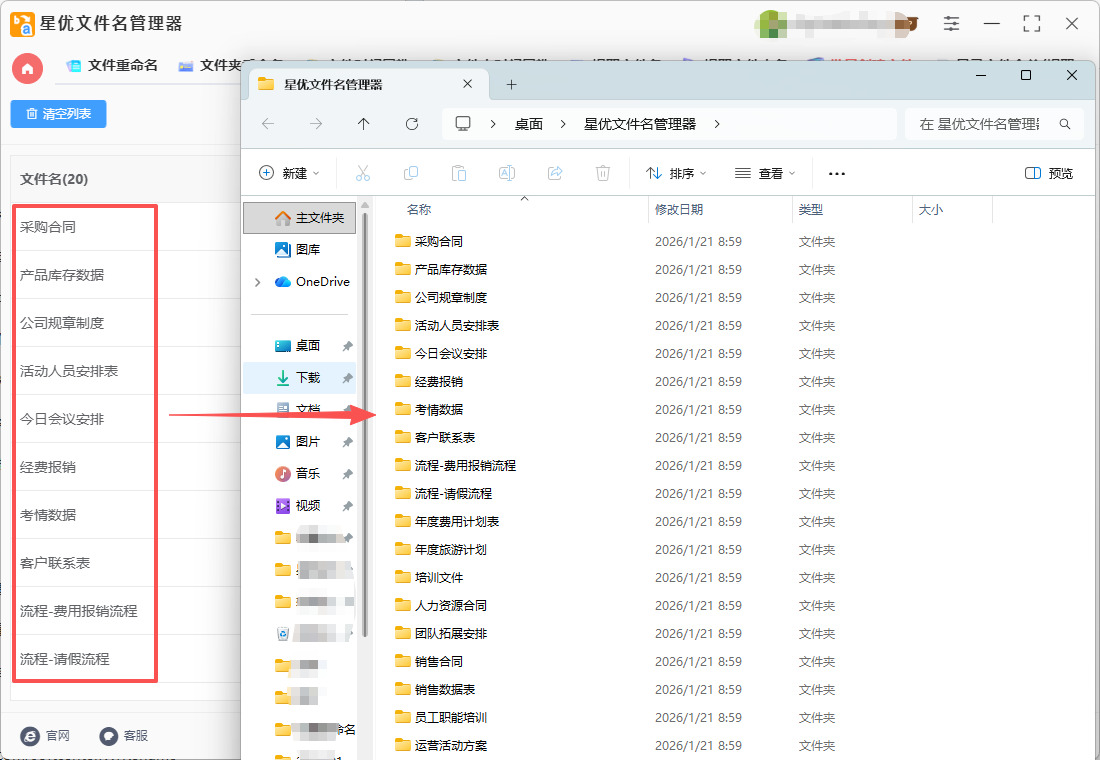Expand chevron between 桌面 and 星优文件名管理器

[563, 124]
